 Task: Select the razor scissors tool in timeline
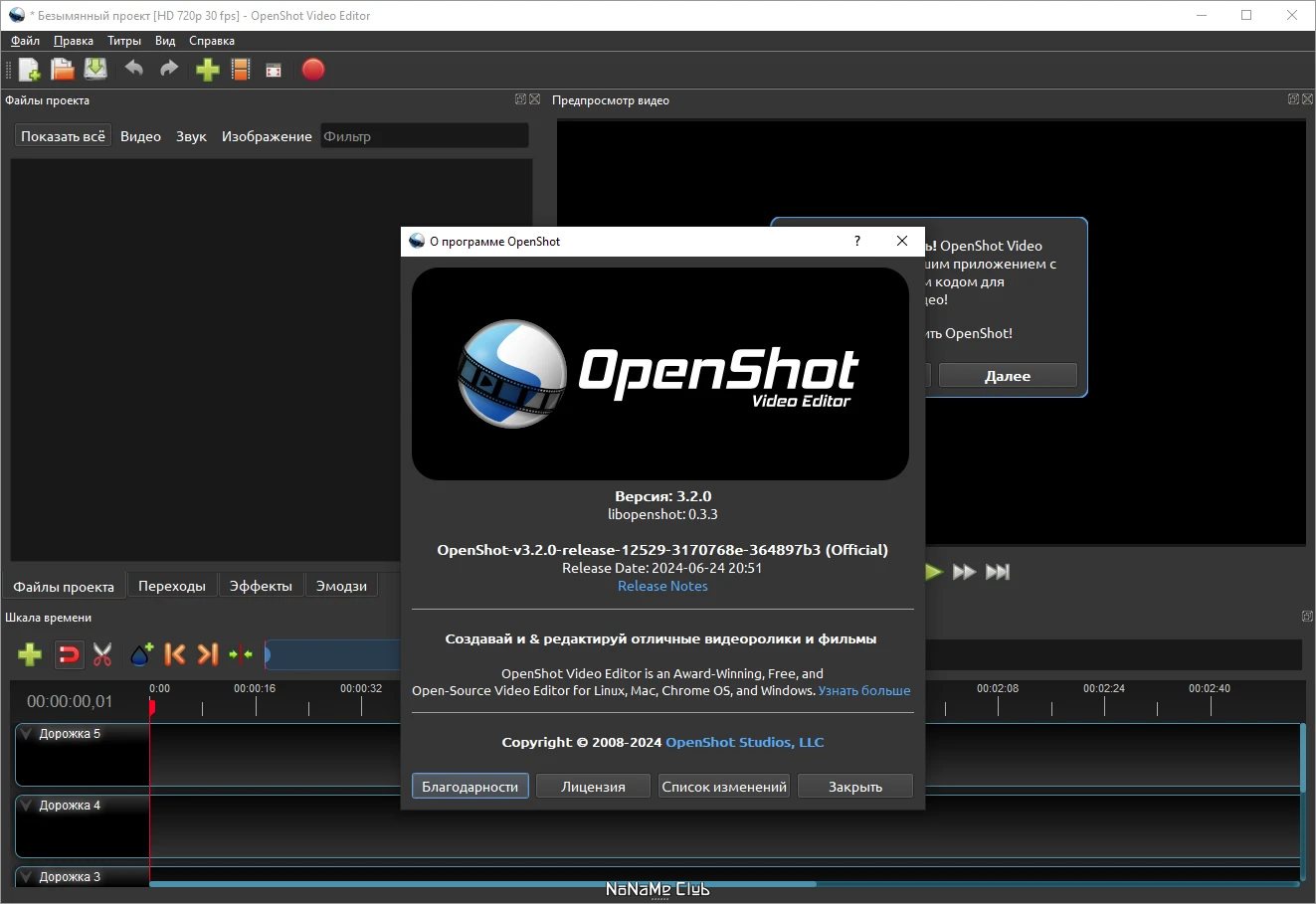102,654
